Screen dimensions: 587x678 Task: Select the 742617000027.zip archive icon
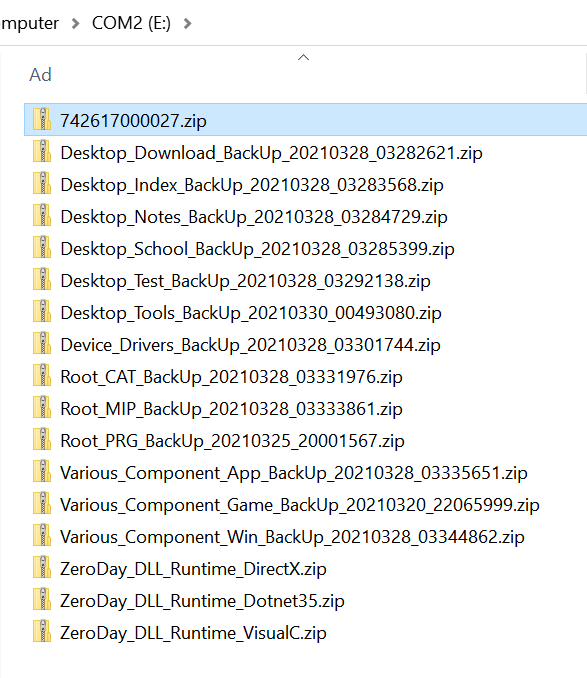[42, 119]
